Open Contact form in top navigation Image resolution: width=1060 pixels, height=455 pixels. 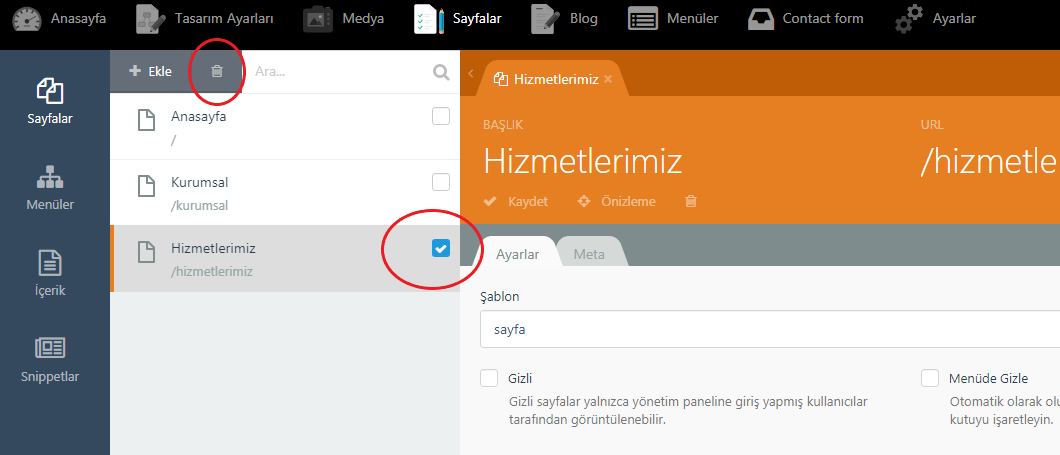click(805, 19)
